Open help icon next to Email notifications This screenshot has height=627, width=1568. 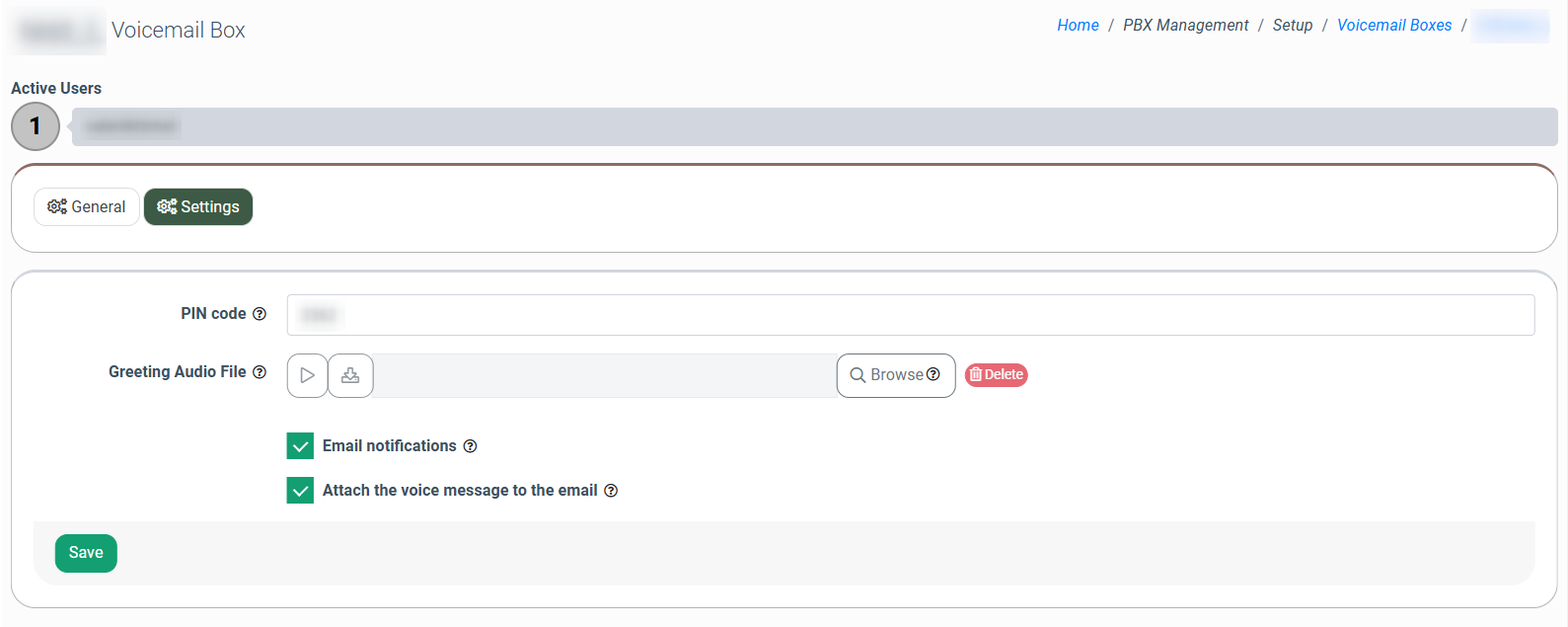click(471, 446)
